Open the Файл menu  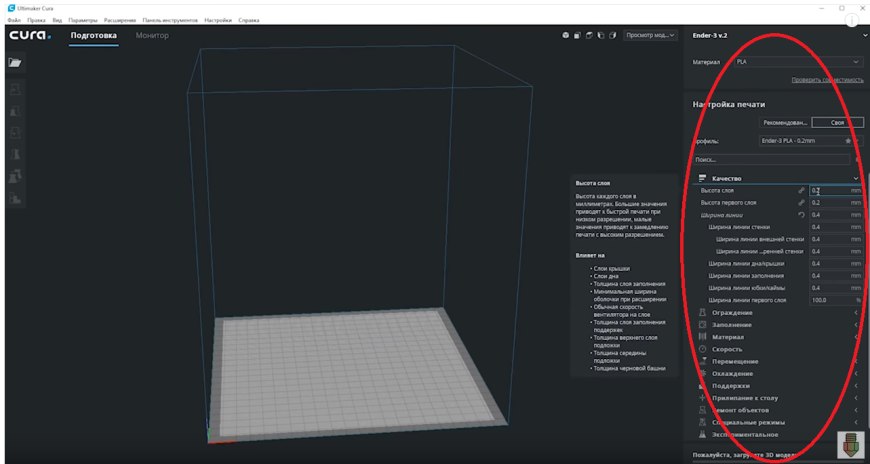(14, 20)
